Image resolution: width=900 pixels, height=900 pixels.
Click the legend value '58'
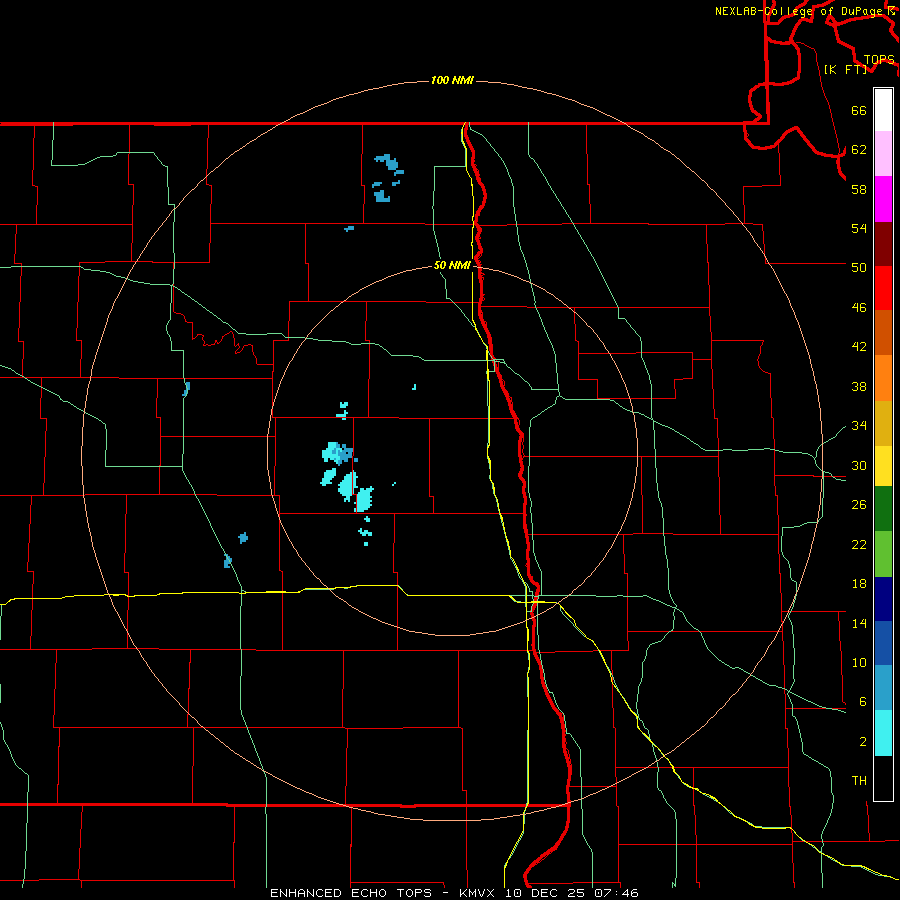pos(859,189)
